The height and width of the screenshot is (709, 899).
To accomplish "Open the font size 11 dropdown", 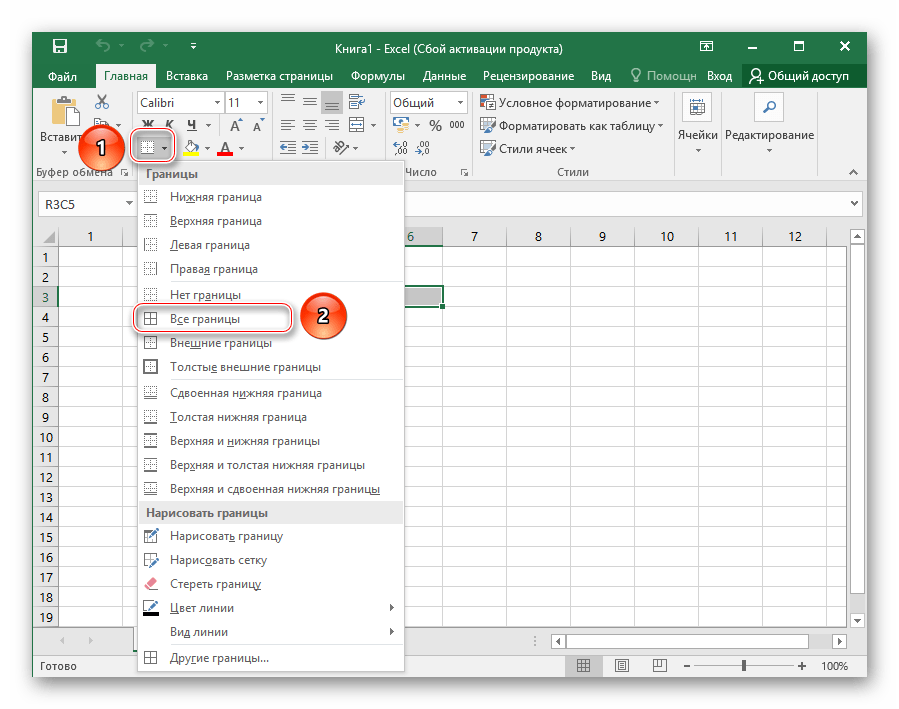I will pos(260,103).
